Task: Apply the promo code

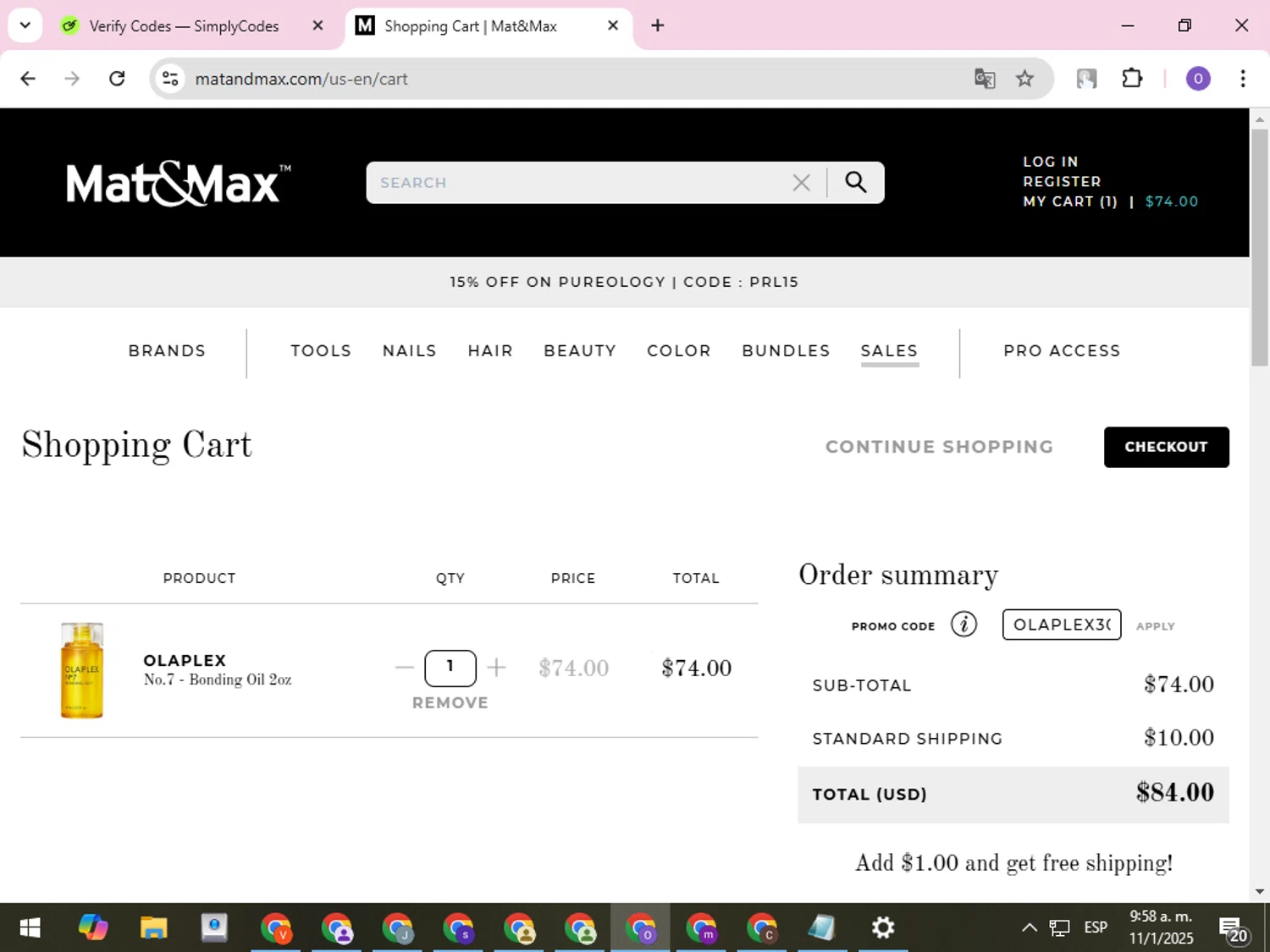Action: 1156,626
